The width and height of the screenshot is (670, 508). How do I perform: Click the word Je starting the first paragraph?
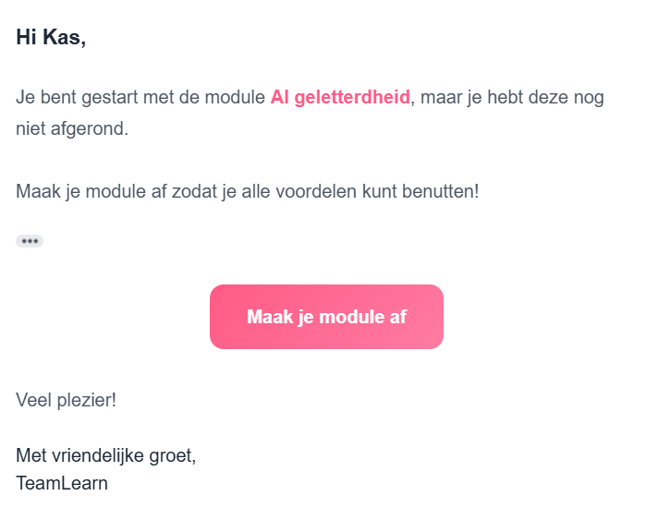[x=24, y=98]
